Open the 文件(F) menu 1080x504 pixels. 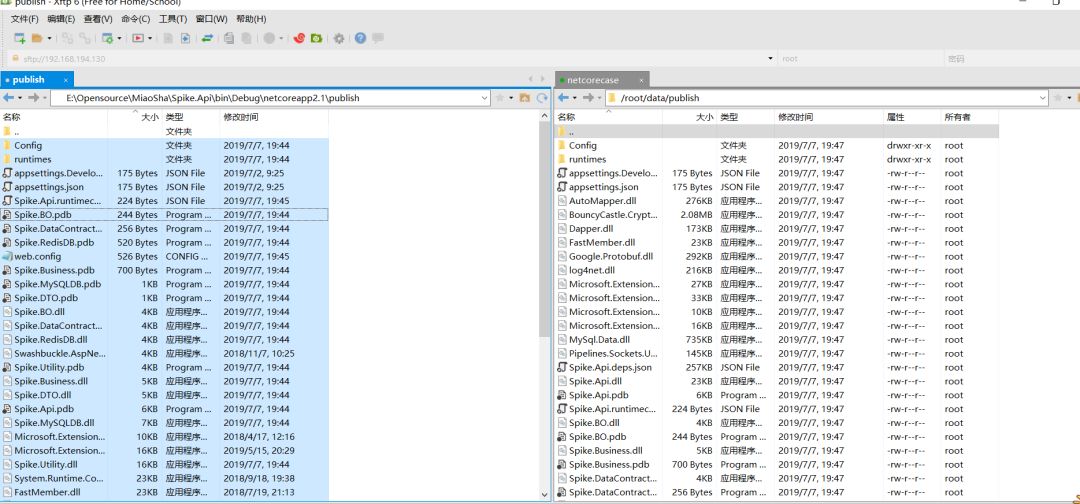point(24,19)
